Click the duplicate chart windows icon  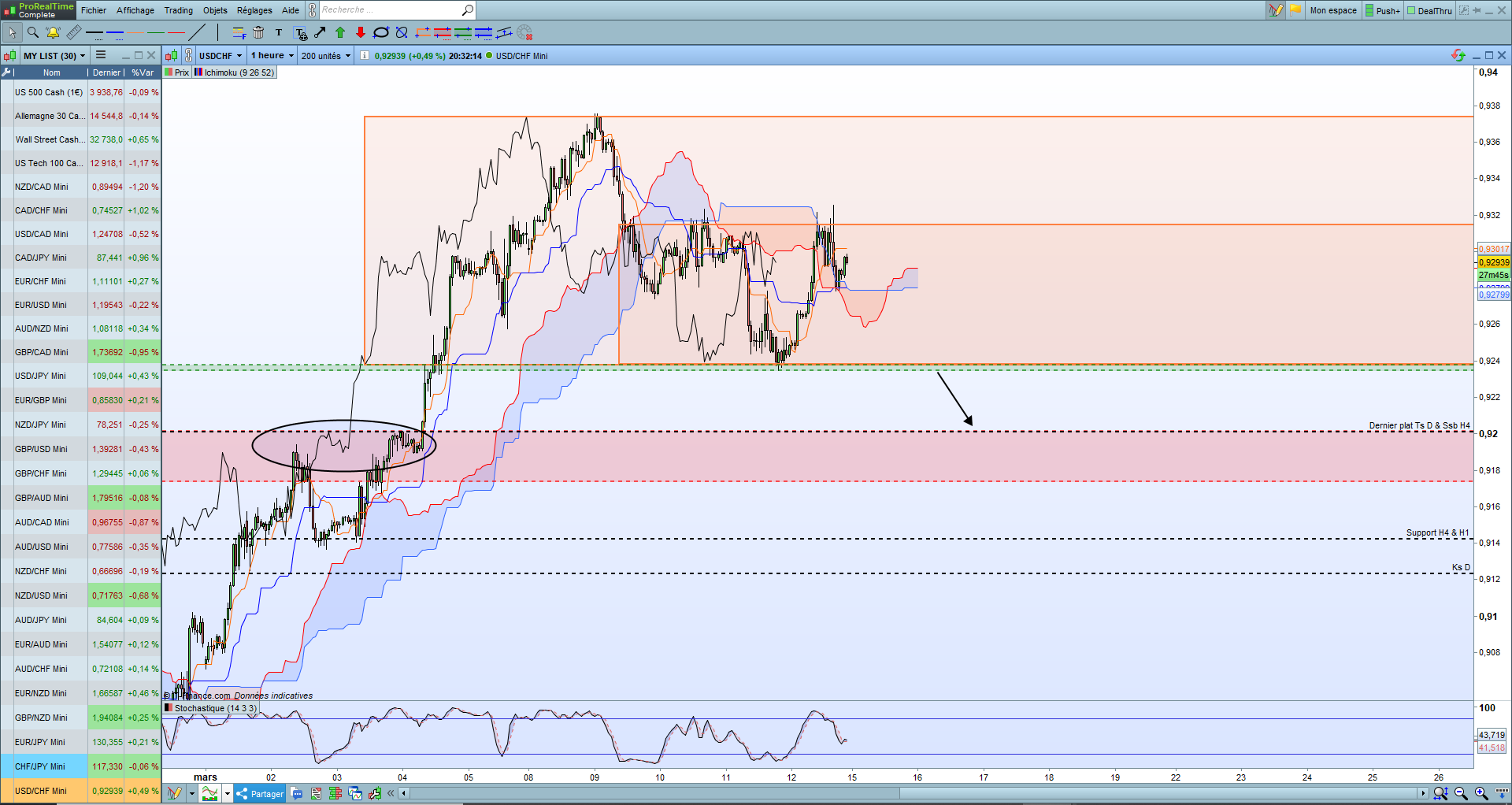355,793
